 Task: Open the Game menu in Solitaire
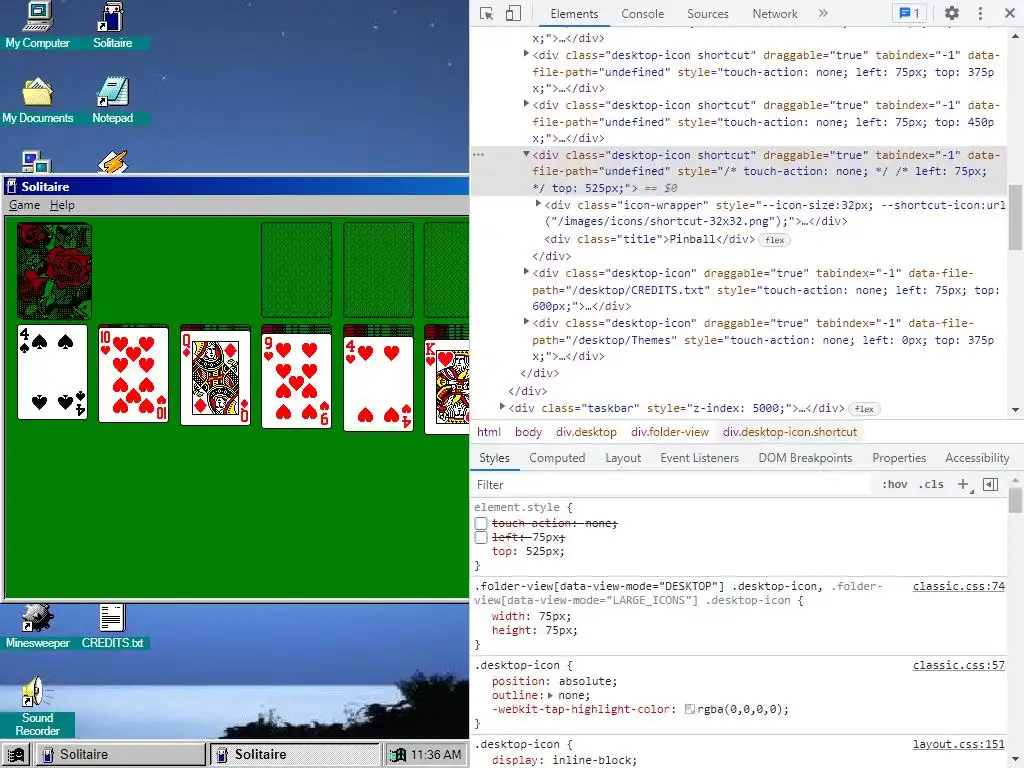(24, 205)
